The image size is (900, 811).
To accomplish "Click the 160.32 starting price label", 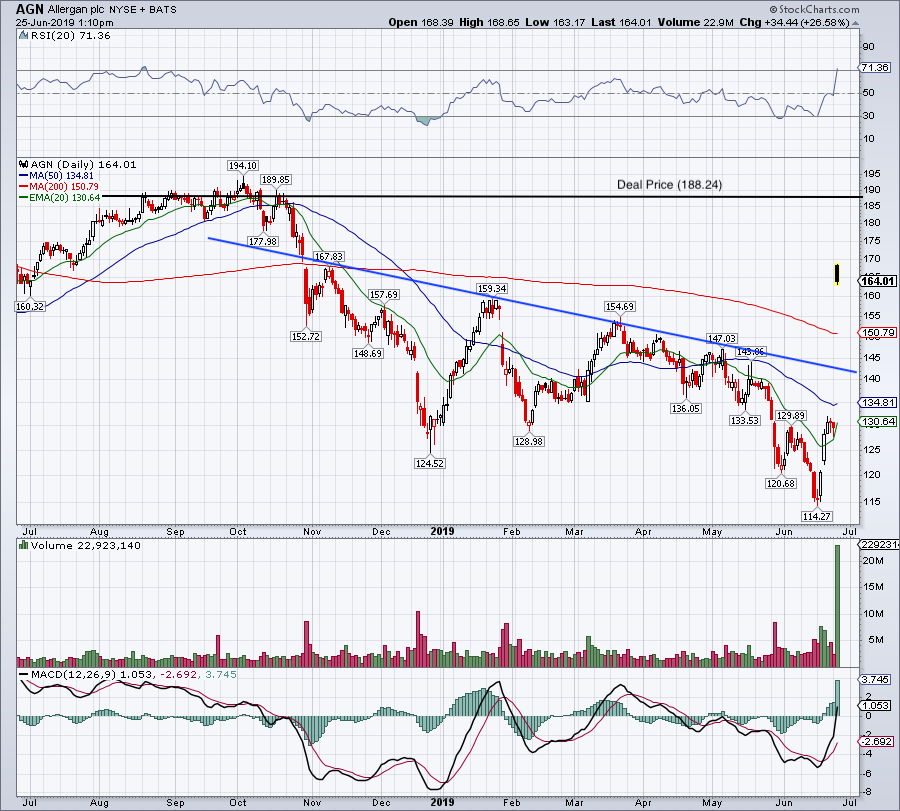I will 30,306.
